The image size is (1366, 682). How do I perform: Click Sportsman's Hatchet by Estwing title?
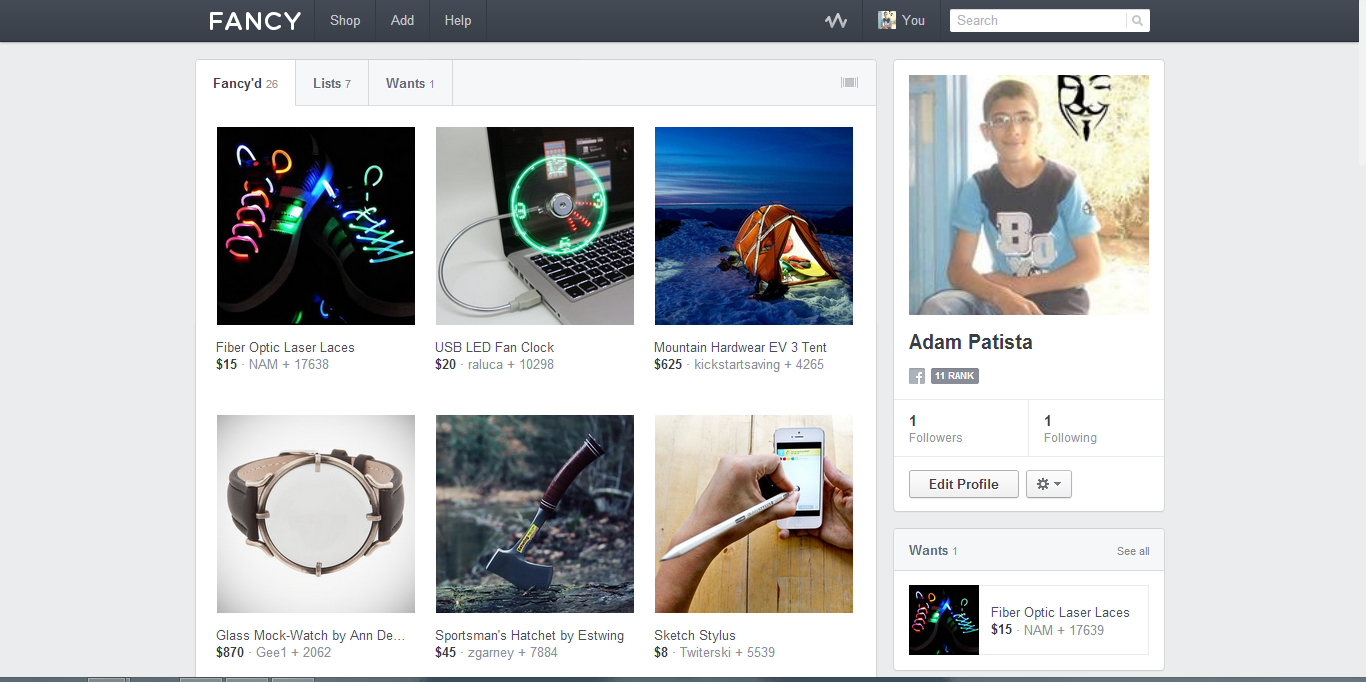(529, 635)
